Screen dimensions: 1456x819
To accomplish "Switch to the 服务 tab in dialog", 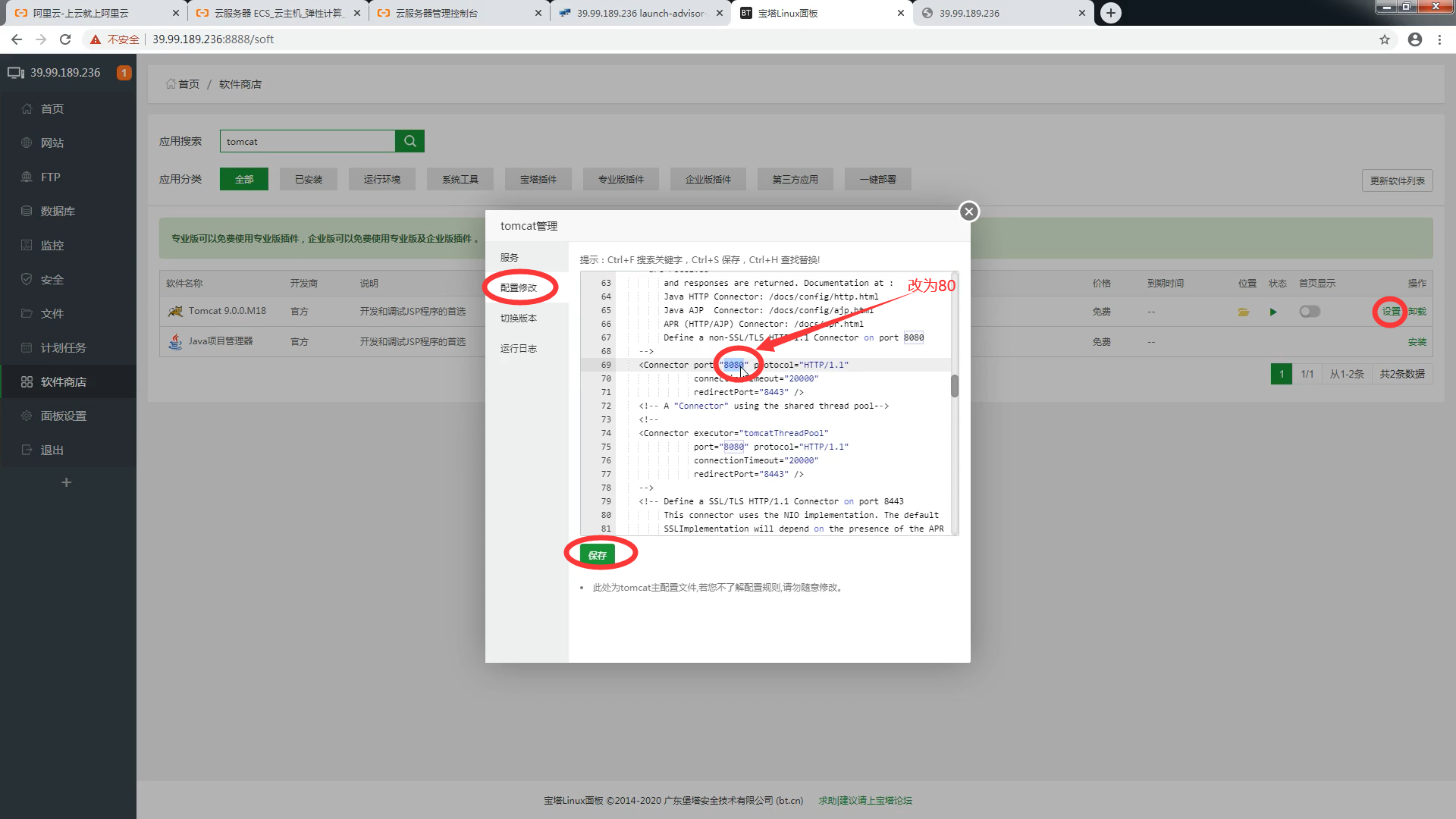I will pos(527,257).
